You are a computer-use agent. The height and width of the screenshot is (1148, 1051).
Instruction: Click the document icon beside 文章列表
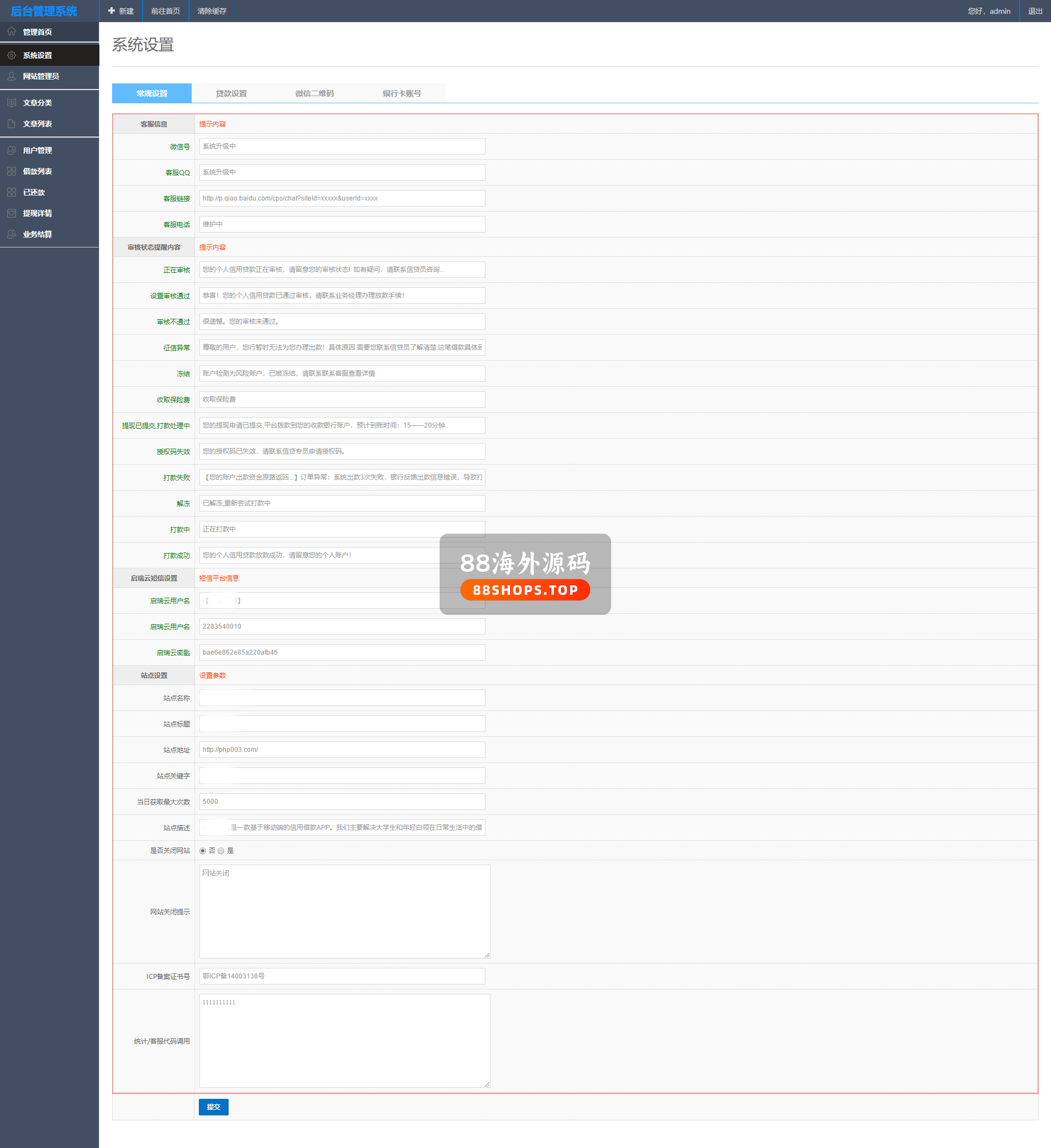pyautogui.click(x=12, y=124)
